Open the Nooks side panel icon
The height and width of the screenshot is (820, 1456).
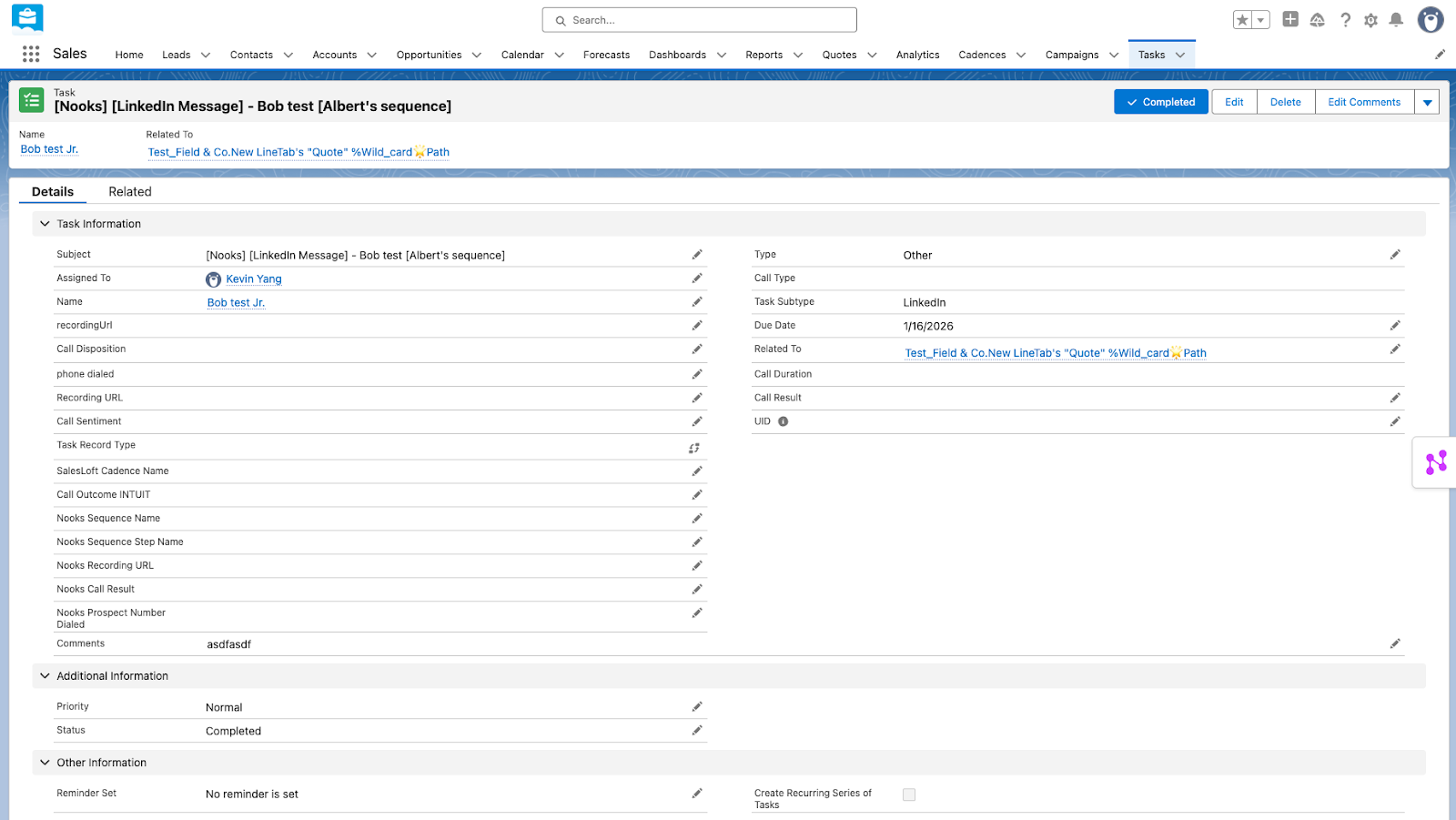pyautogui.click(x=1436, y=462)
